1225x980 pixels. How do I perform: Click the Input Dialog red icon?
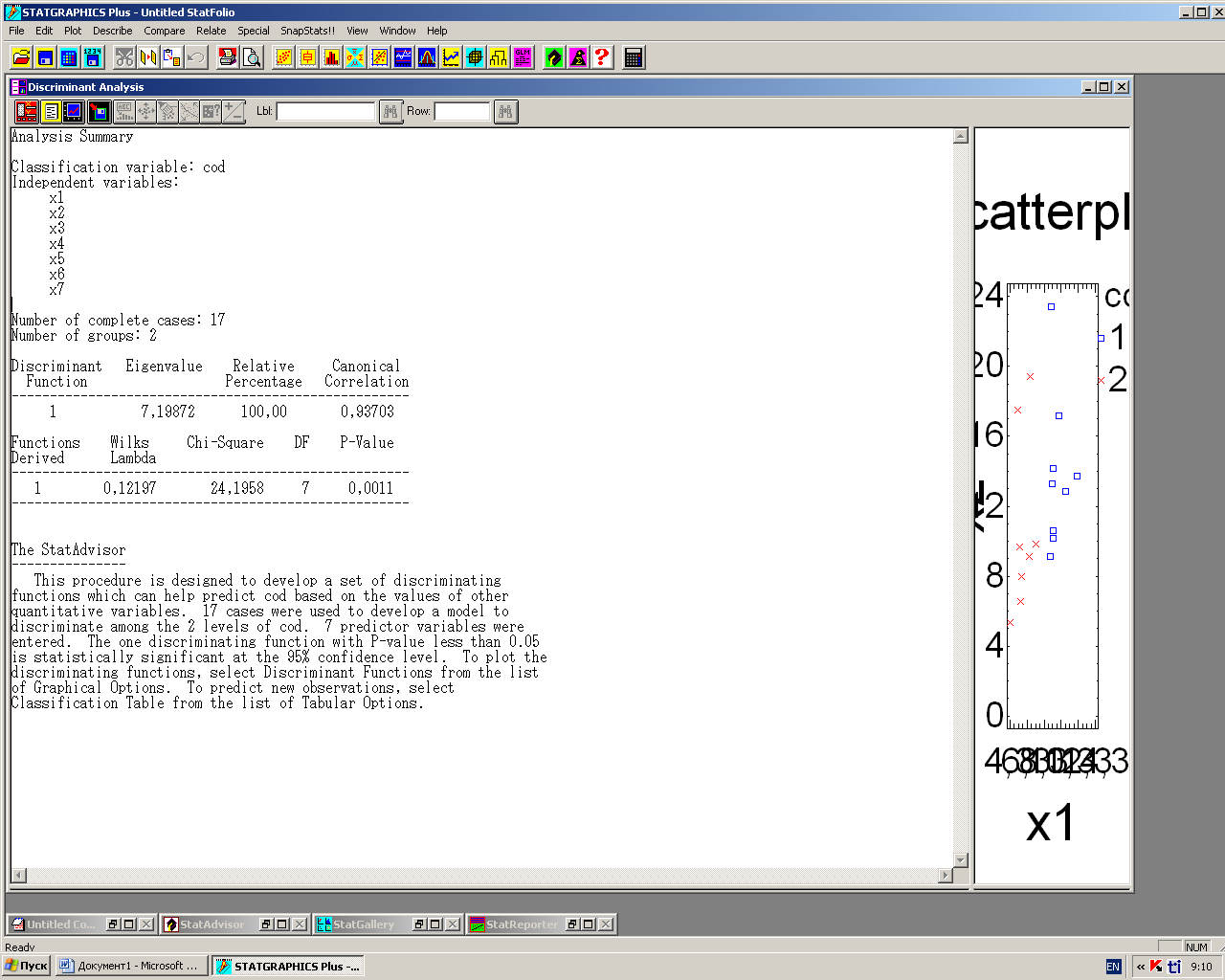tap(27, 112)
